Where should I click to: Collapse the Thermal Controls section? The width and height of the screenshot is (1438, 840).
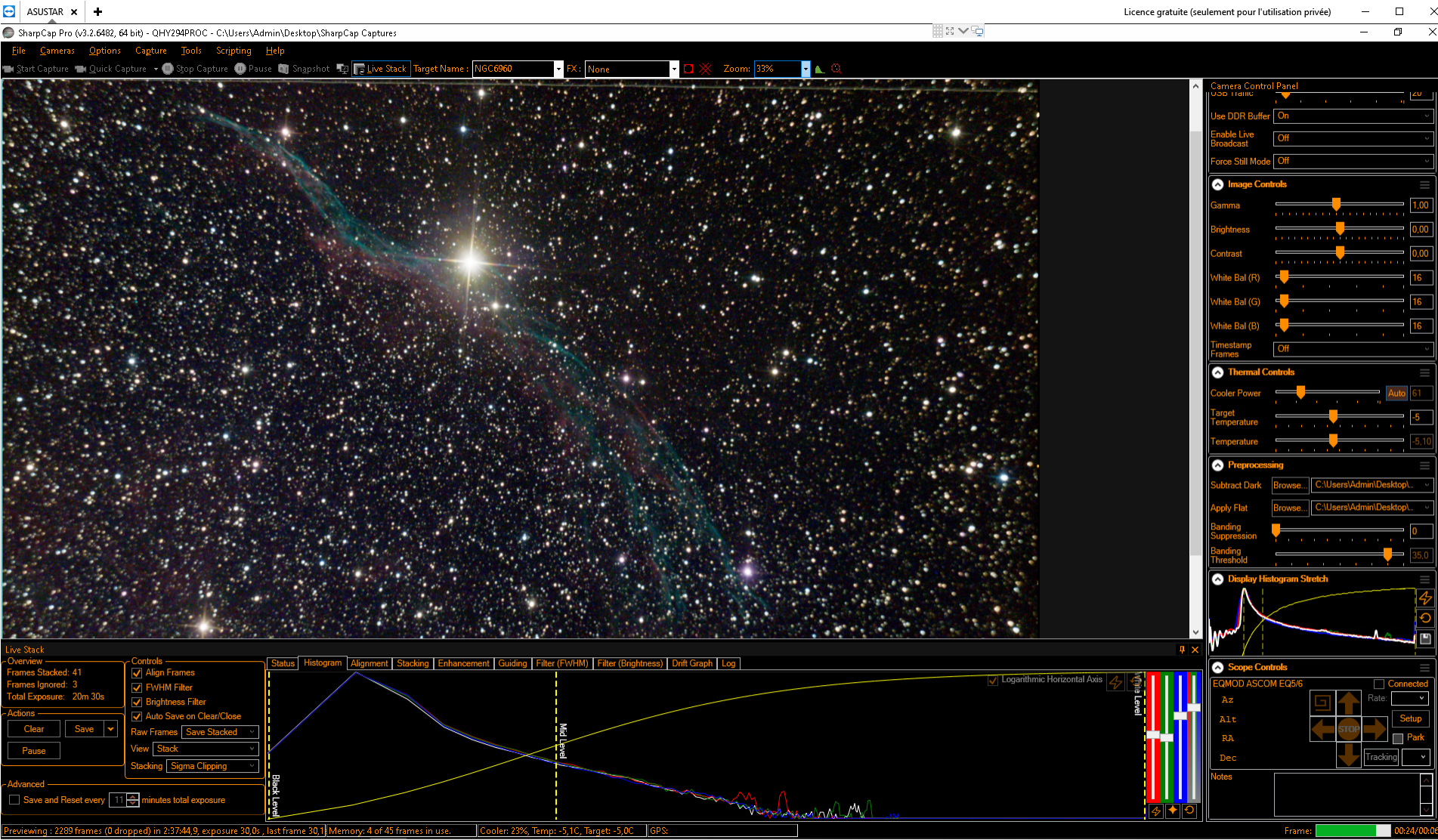tap(1218, 372)
